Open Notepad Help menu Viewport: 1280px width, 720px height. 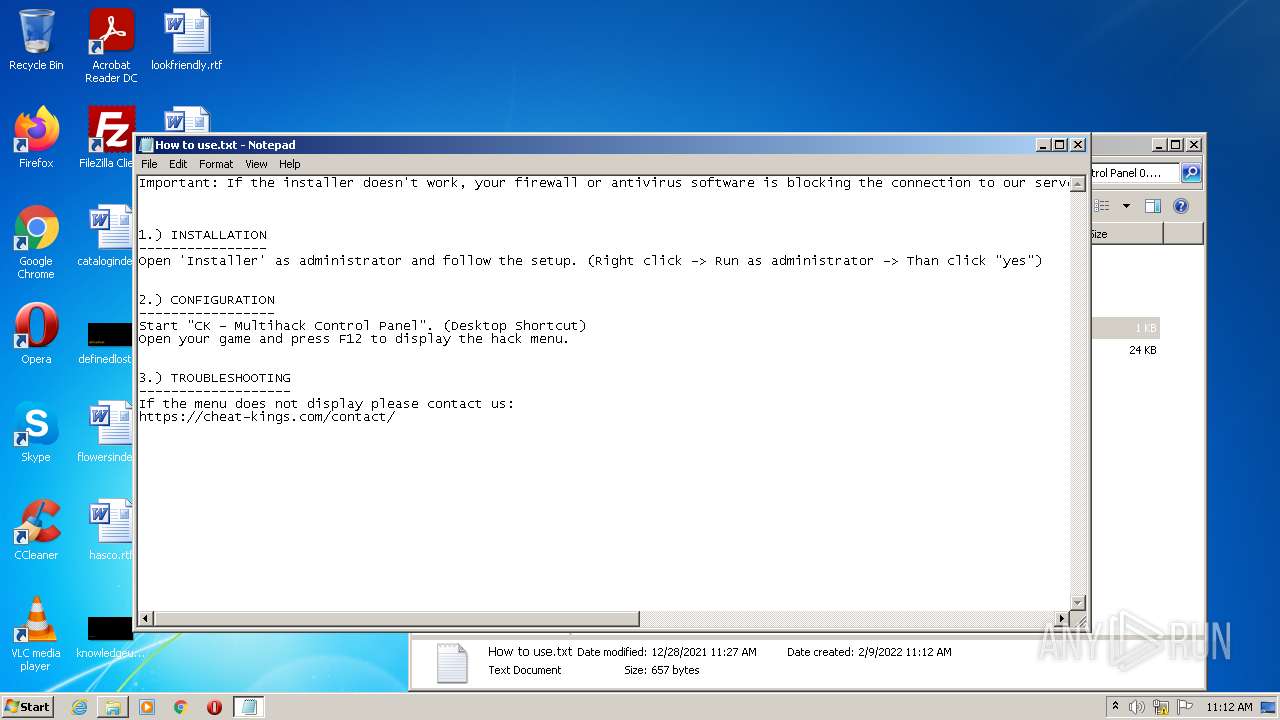pyautogui.click(x=290, y=164)
